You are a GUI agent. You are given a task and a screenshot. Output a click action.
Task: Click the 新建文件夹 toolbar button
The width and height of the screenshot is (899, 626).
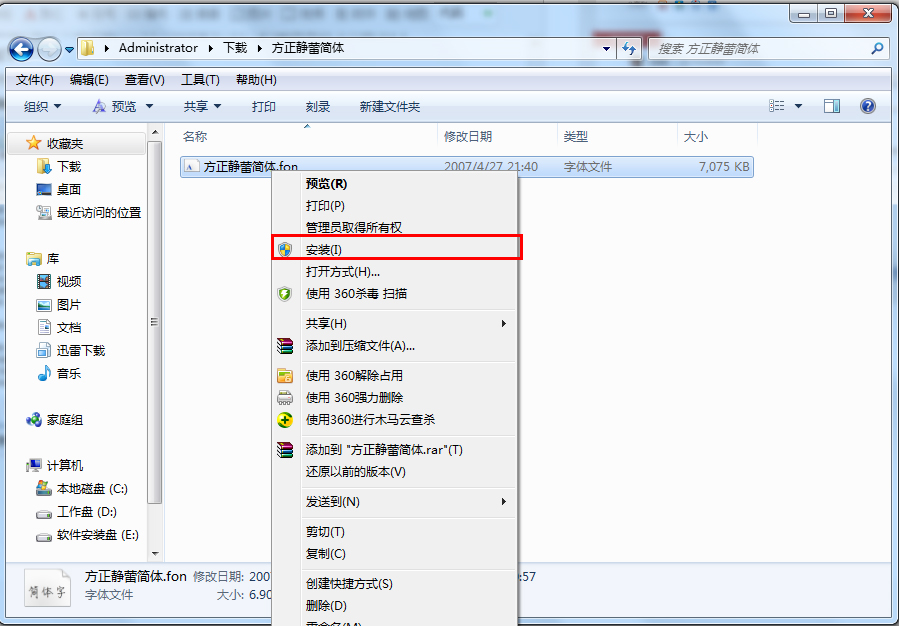coord(390,107)
